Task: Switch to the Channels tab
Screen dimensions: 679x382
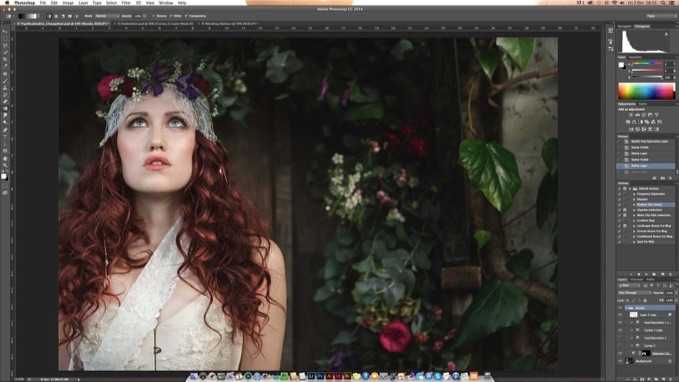Action: 637,280
